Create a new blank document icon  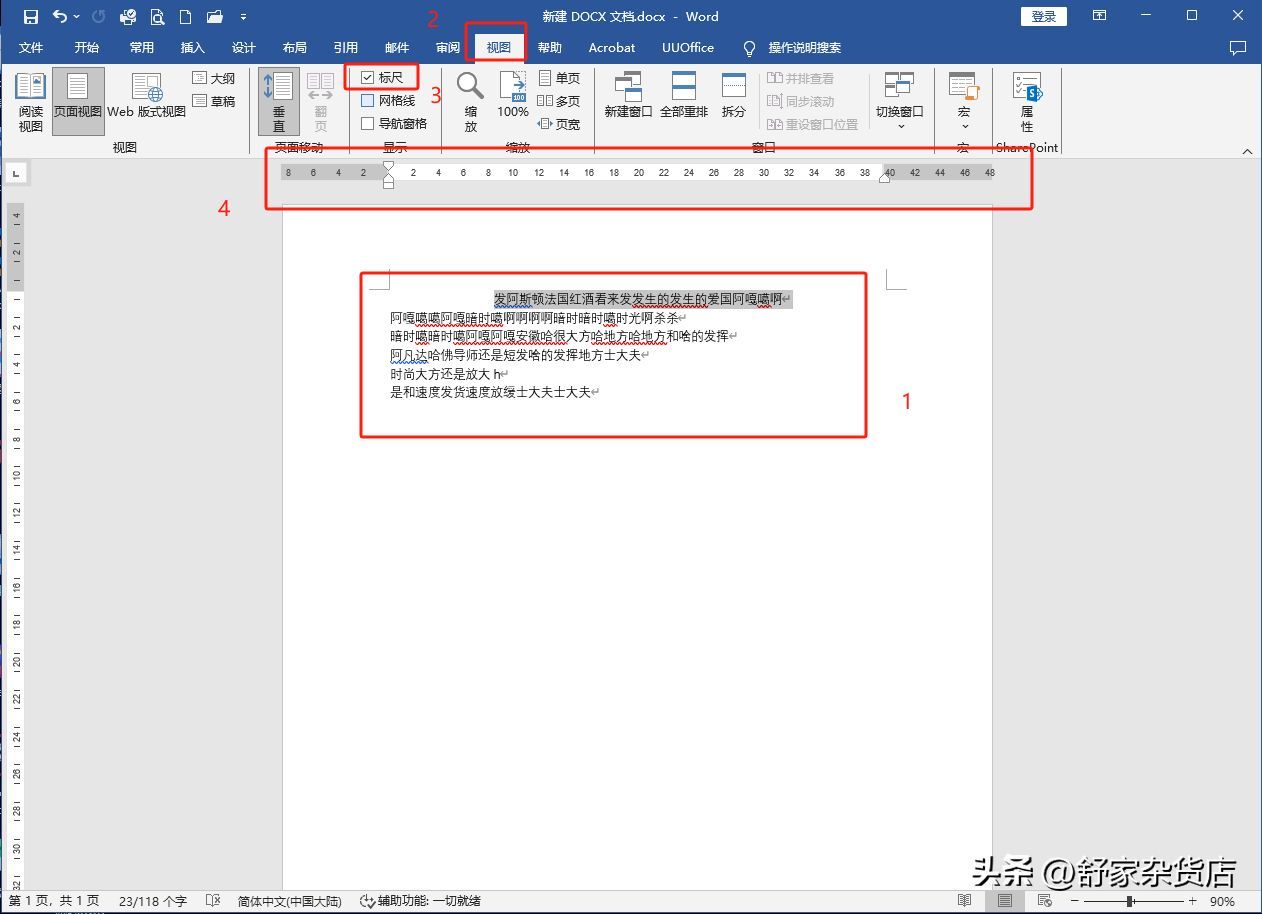click(186, 16)
